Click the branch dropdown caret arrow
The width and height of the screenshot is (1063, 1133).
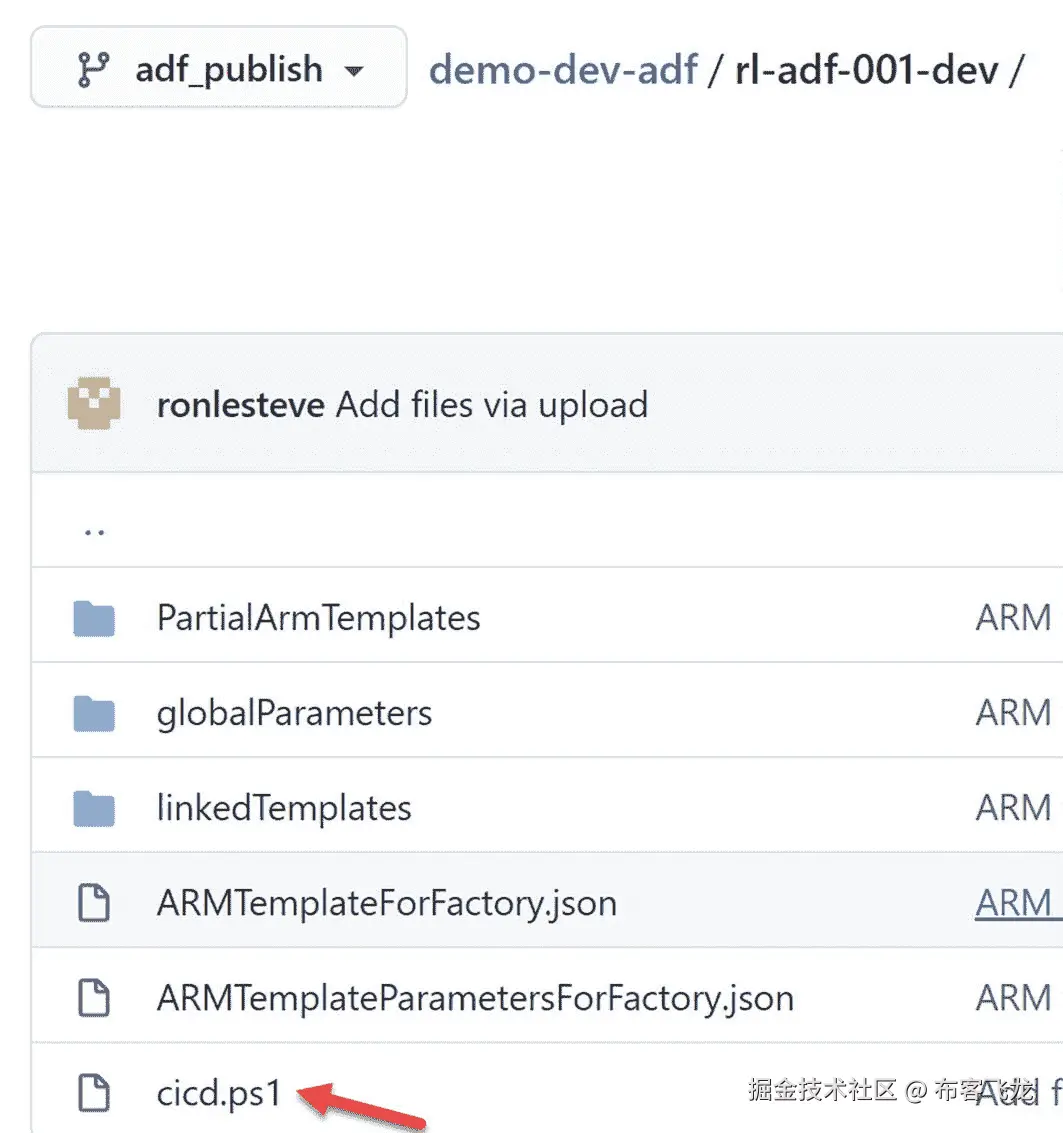(352, 71)
